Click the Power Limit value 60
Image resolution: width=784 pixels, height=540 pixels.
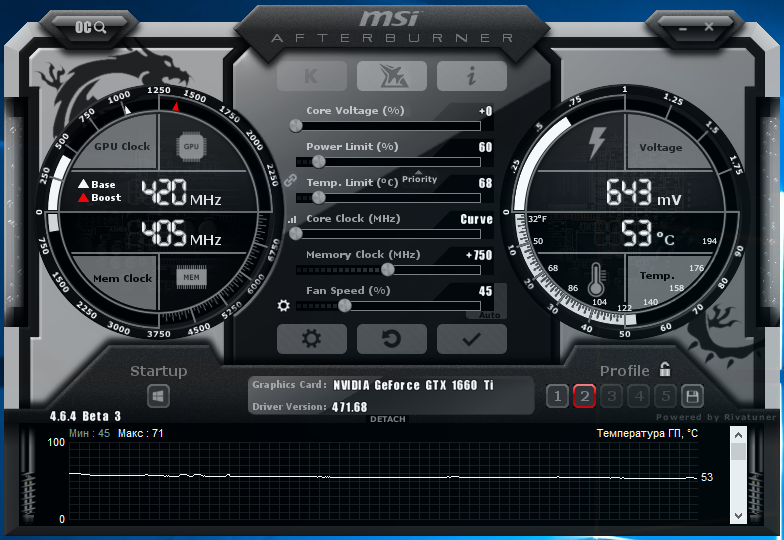(485, 147)
